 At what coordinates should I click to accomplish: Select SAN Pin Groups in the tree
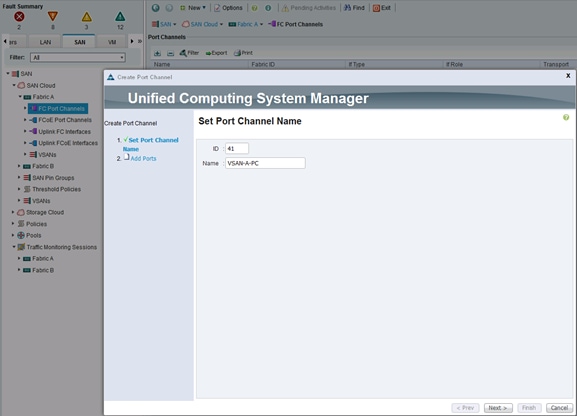pyautogui.click(x=49, y=178)
